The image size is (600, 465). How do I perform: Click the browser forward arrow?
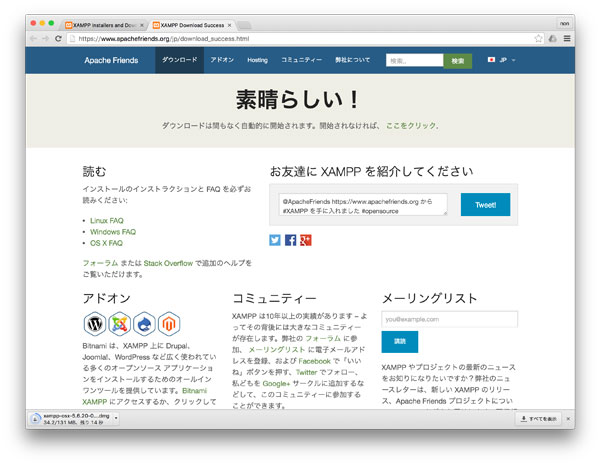pyautogui.click(x=46, y=39)
